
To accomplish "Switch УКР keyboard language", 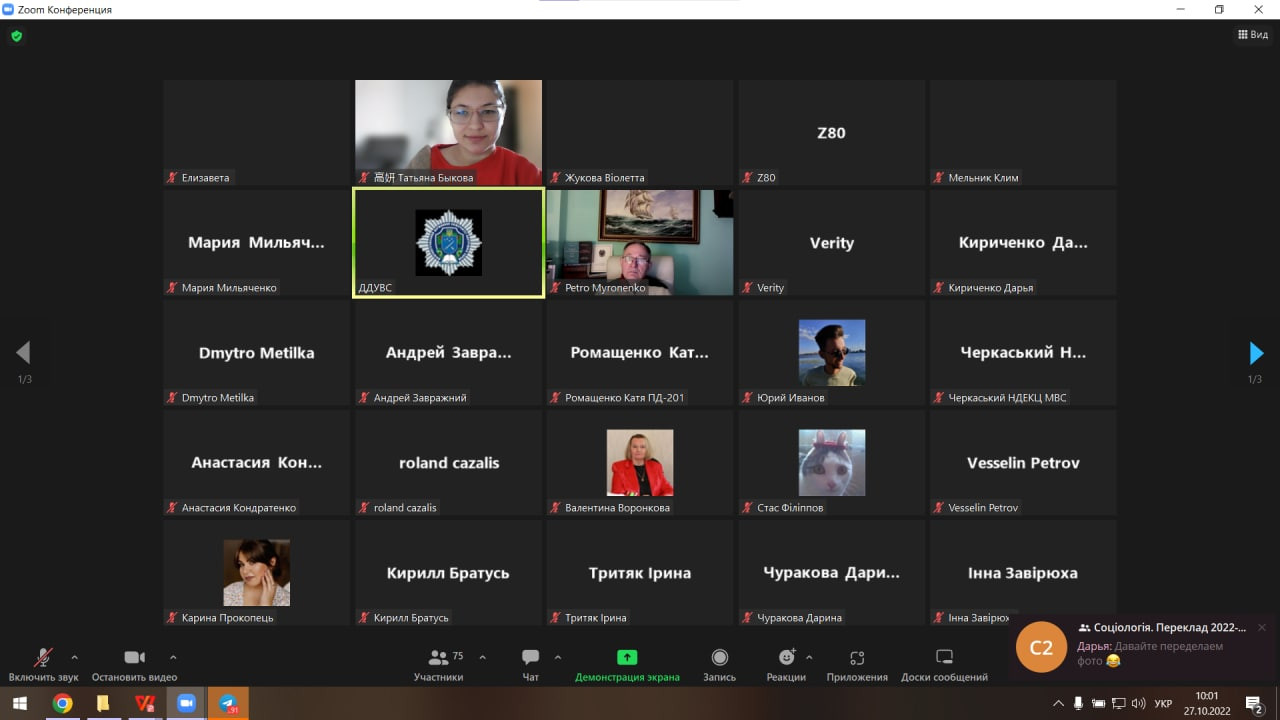I will click(1163, 703).
